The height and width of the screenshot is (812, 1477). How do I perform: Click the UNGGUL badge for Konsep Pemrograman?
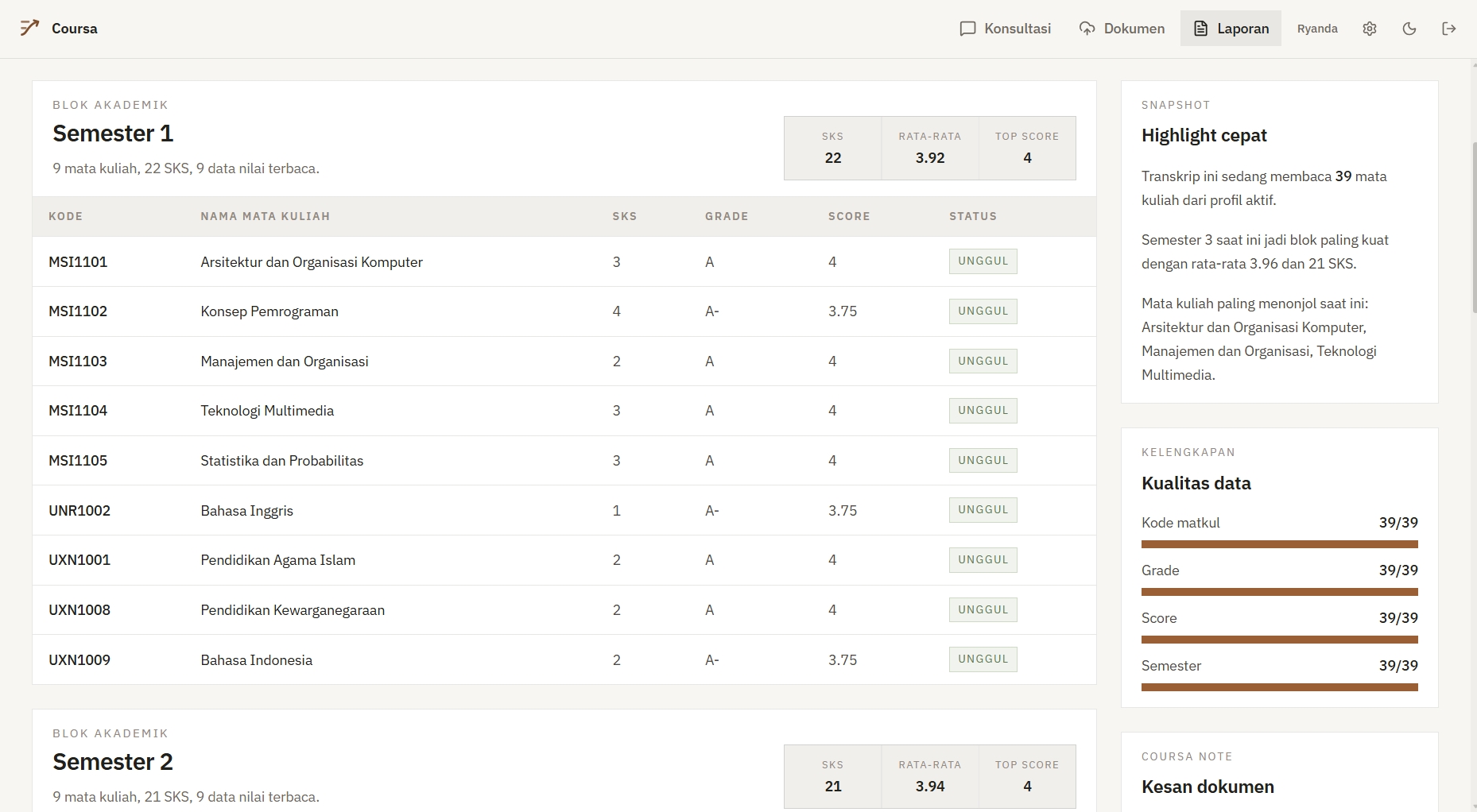(983, 311)
